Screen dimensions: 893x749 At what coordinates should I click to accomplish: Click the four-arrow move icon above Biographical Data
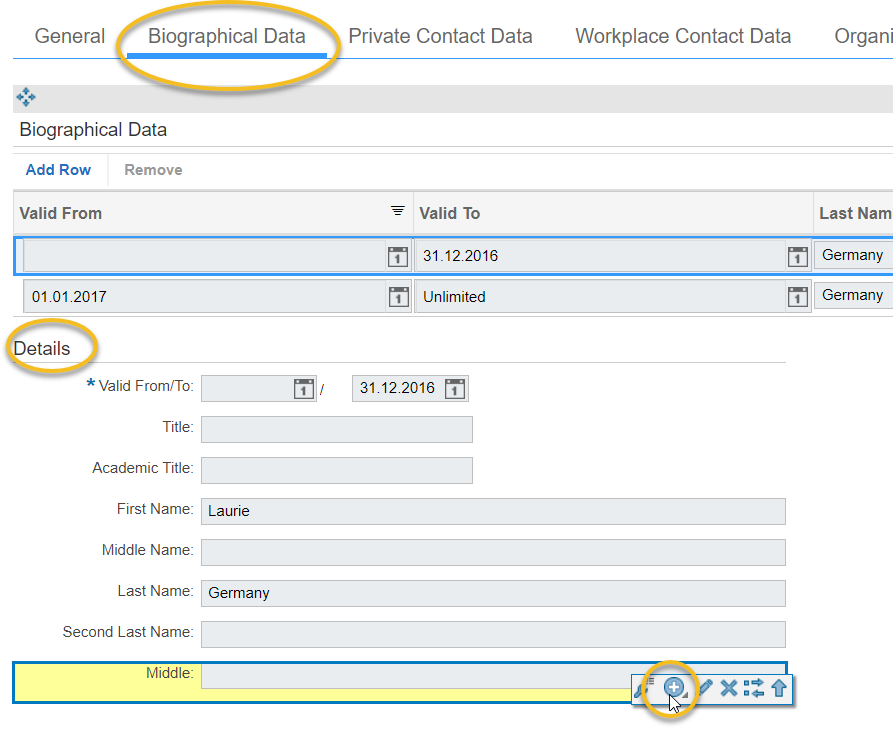(25, 98)
